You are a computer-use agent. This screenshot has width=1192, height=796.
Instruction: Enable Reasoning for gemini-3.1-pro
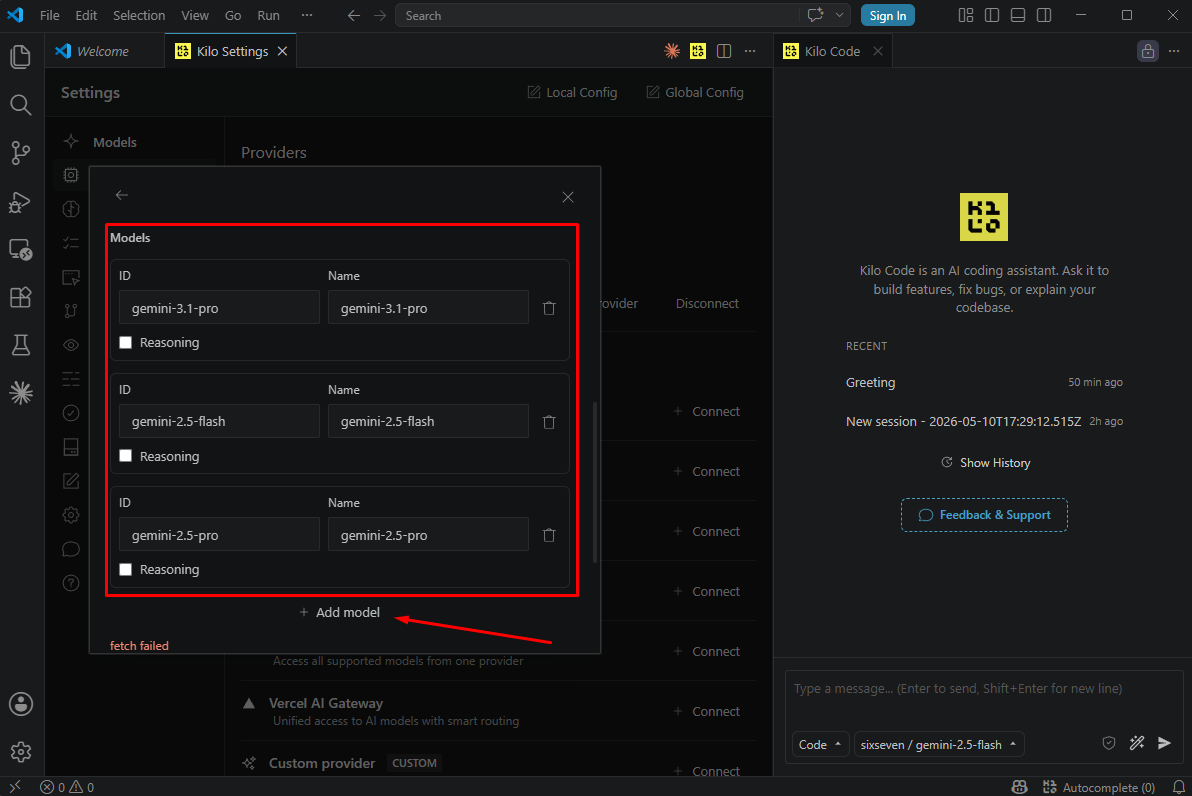click(125, 343)
